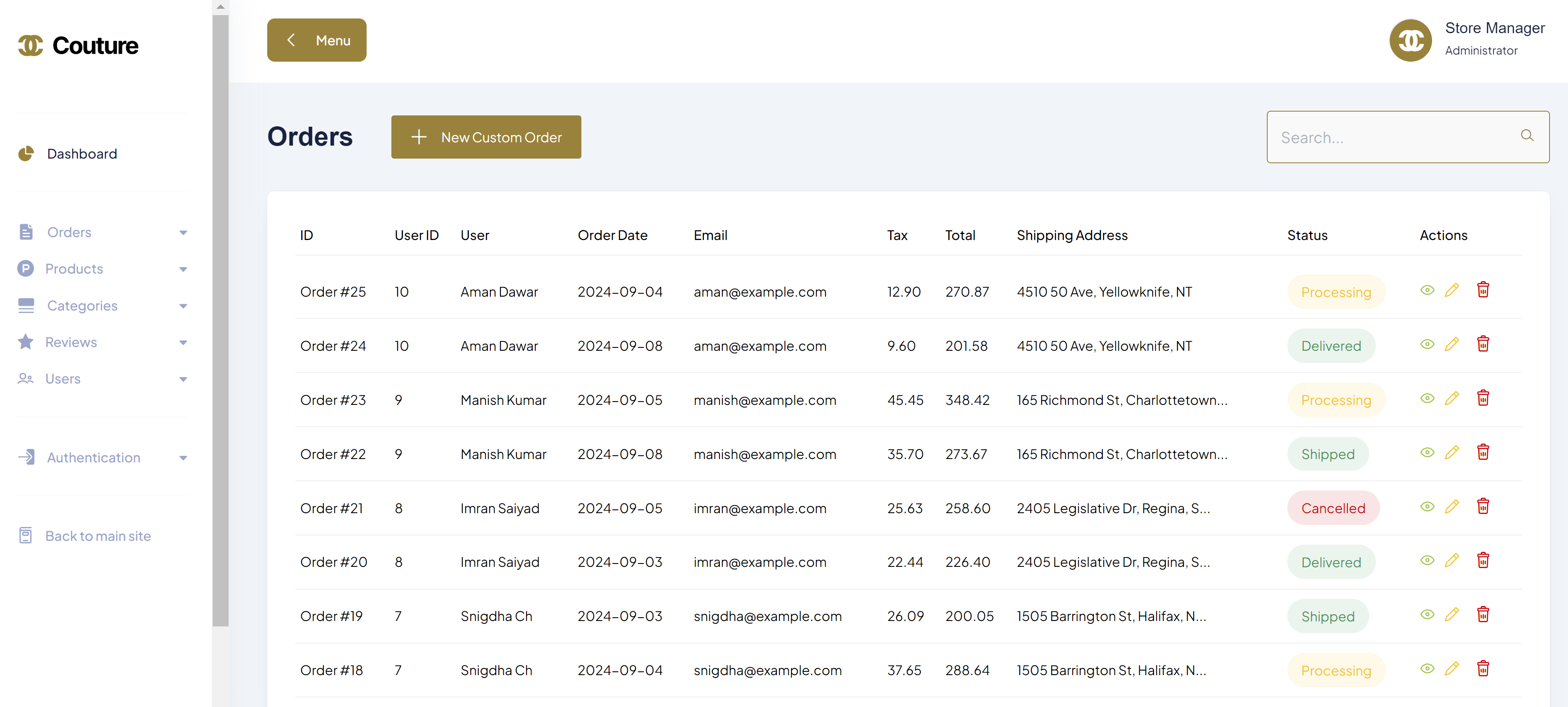Collapse the Authentication dropdown arrow
Viewport: 1568px width, 707px height.
[182, 457]
